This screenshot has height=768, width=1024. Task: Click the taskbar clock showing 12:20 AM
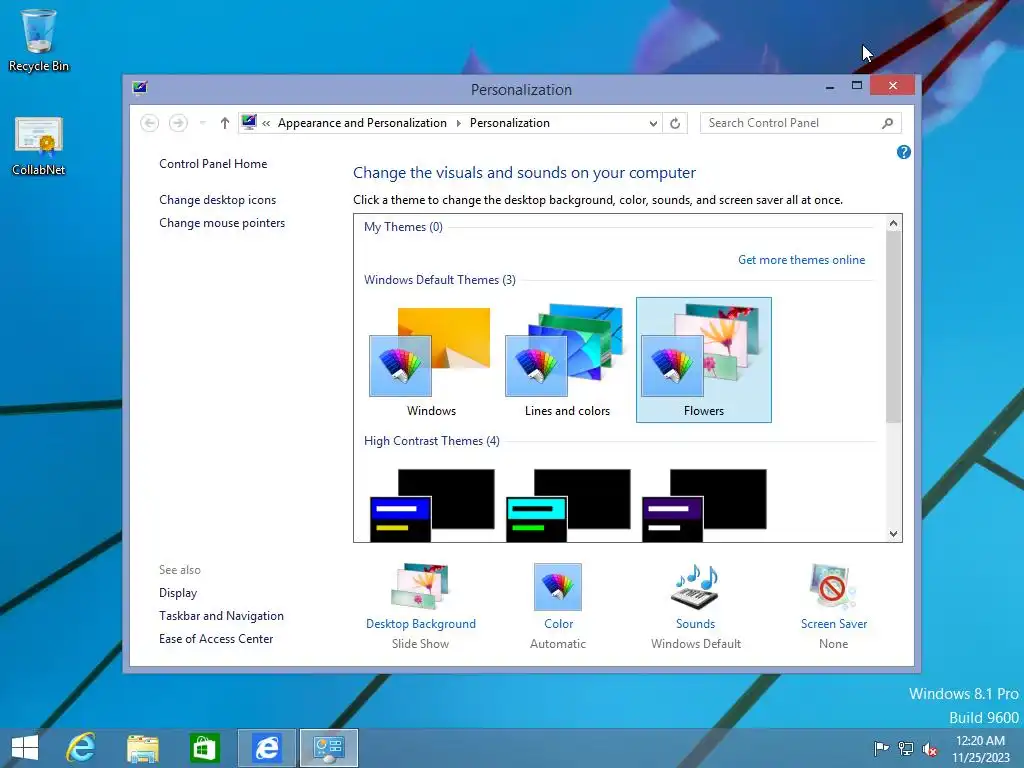980,748
